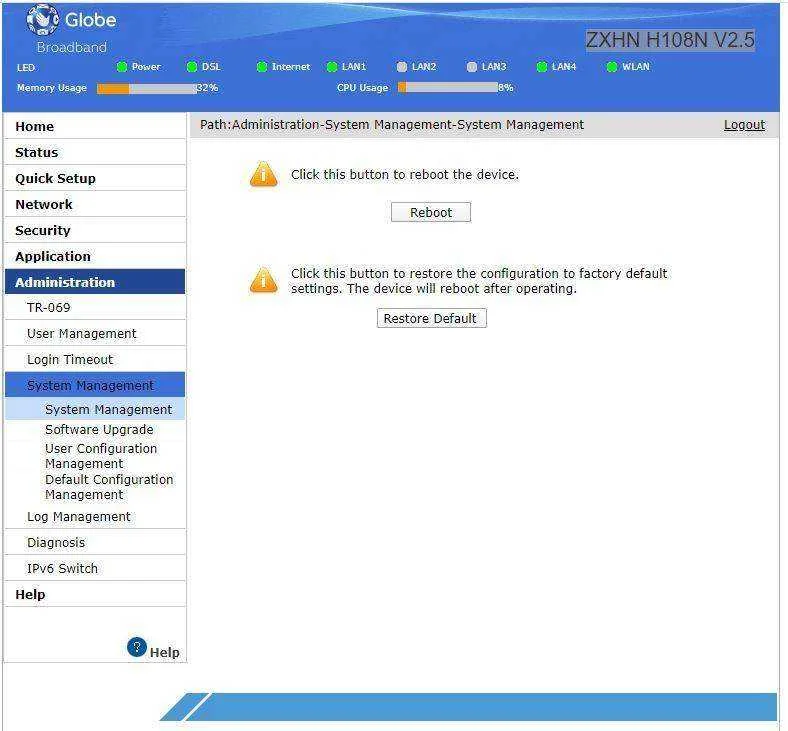Viewport: 788px width, 731px height.
Task: Click the warning icon beside reboot message
Action: (x=263, y=174)
